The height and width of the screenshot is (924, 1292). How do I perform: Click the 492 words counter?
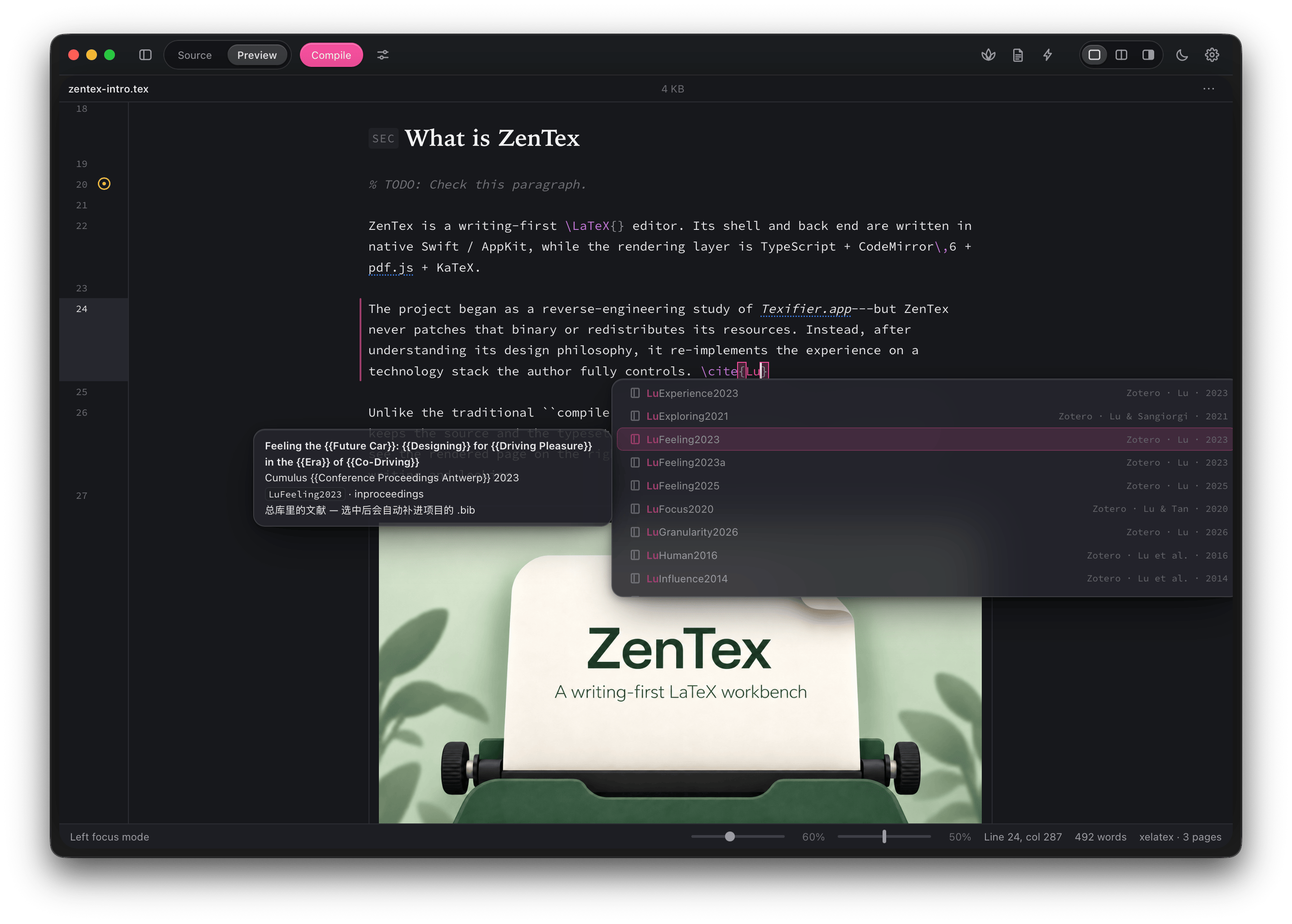point(1100,837)
